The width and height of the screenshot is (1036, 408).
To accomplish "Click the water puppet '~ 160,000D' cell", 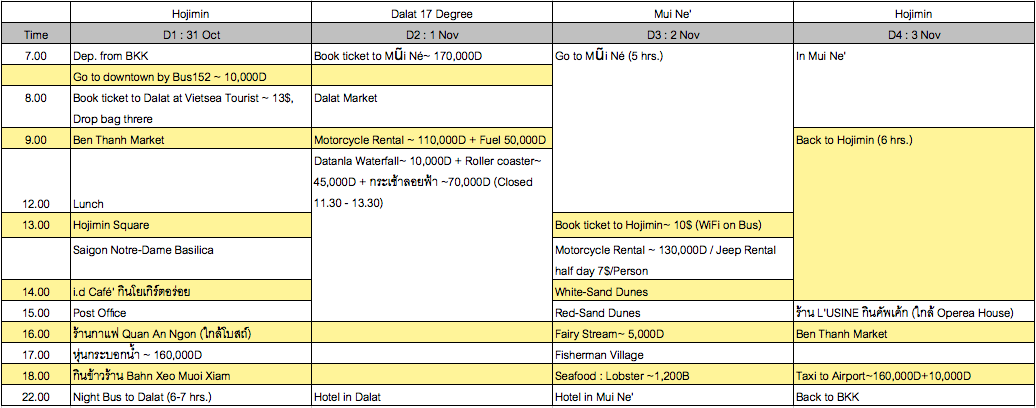I will coord(190,354).
